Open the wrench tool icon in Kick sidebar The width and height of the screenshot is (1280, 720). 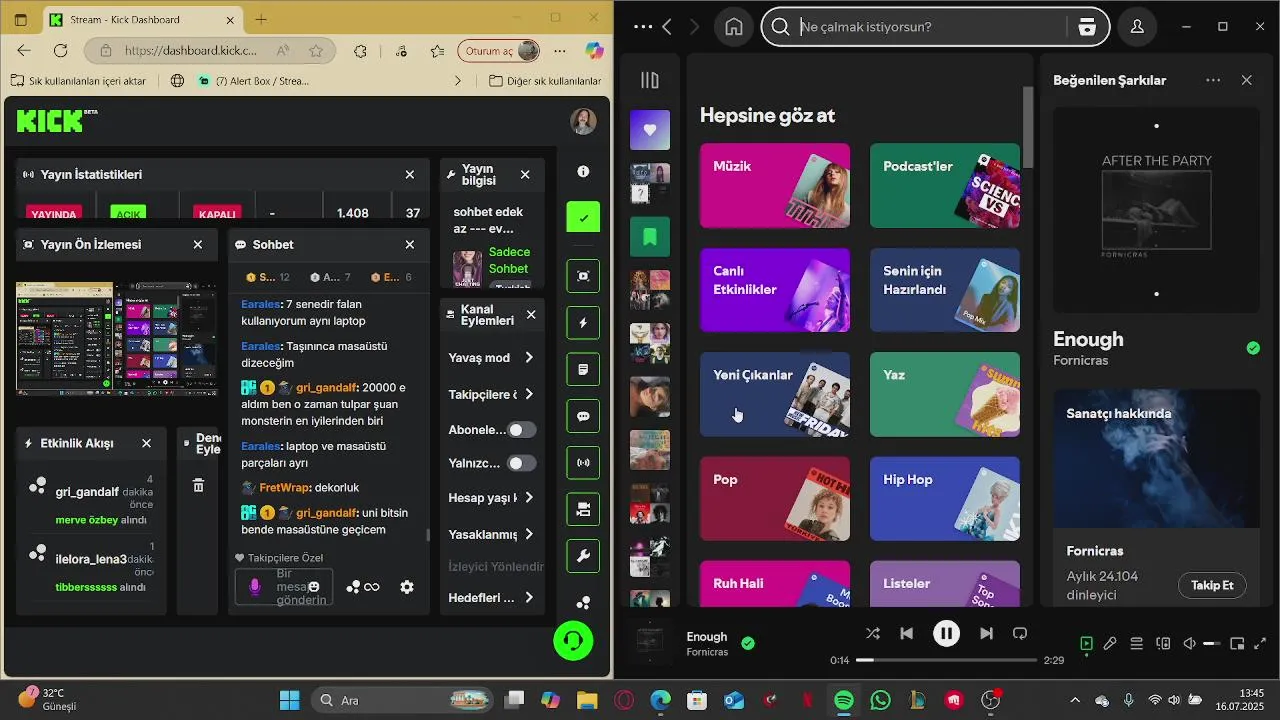(x=583, y=556)
